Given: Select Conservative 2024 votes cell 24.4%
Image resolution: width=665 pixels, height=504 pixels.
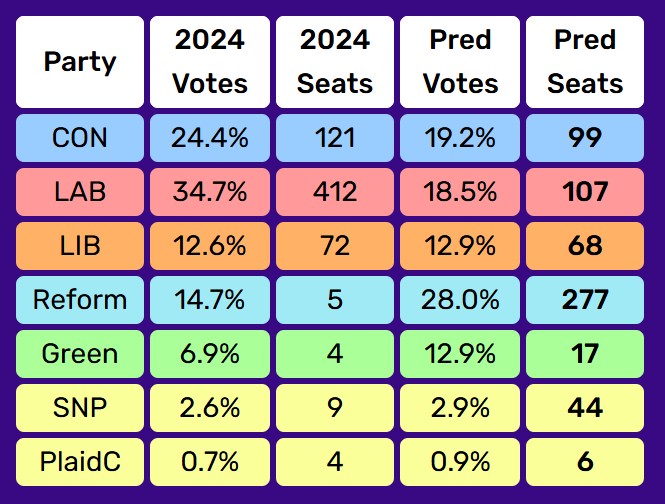Looking at the screenshot, I should pos(210,138).
